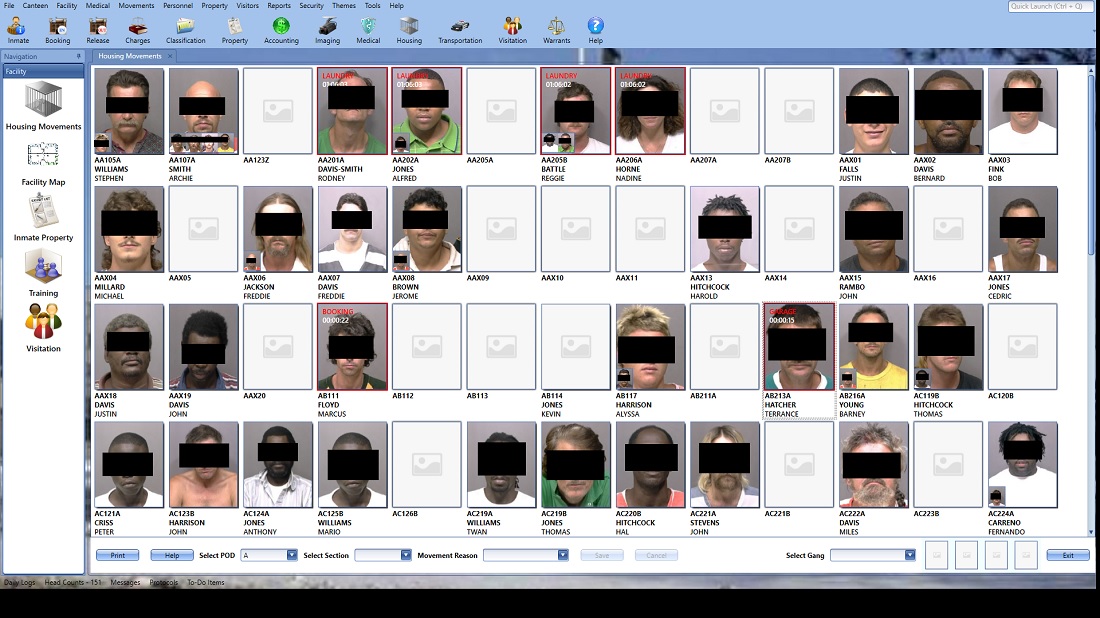Open the Movements menu
The width and height of the screenshot is (1100, 618).
coord(136,6)
